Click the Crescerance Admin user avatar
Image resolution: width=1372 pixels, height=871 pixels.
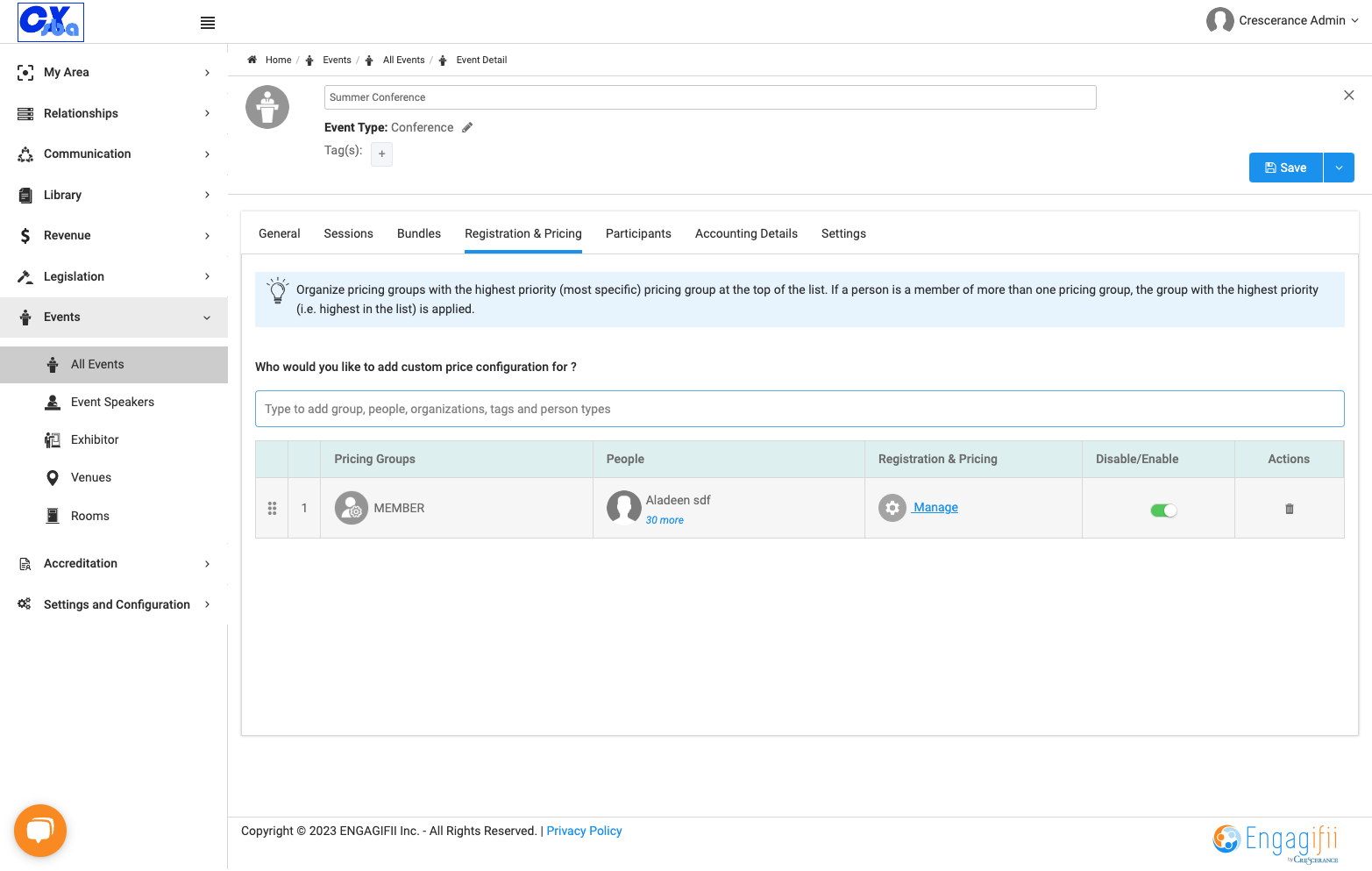point(1219,20)
